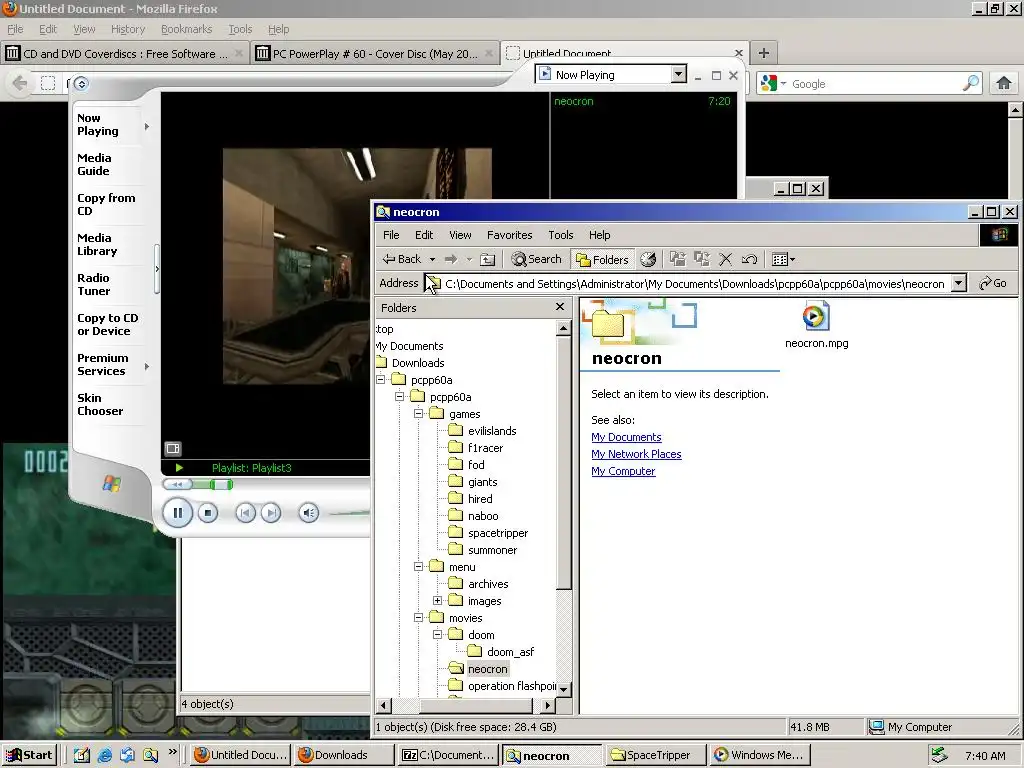
Task: Collapse the games folder in tree
Action: click(419, 413)
